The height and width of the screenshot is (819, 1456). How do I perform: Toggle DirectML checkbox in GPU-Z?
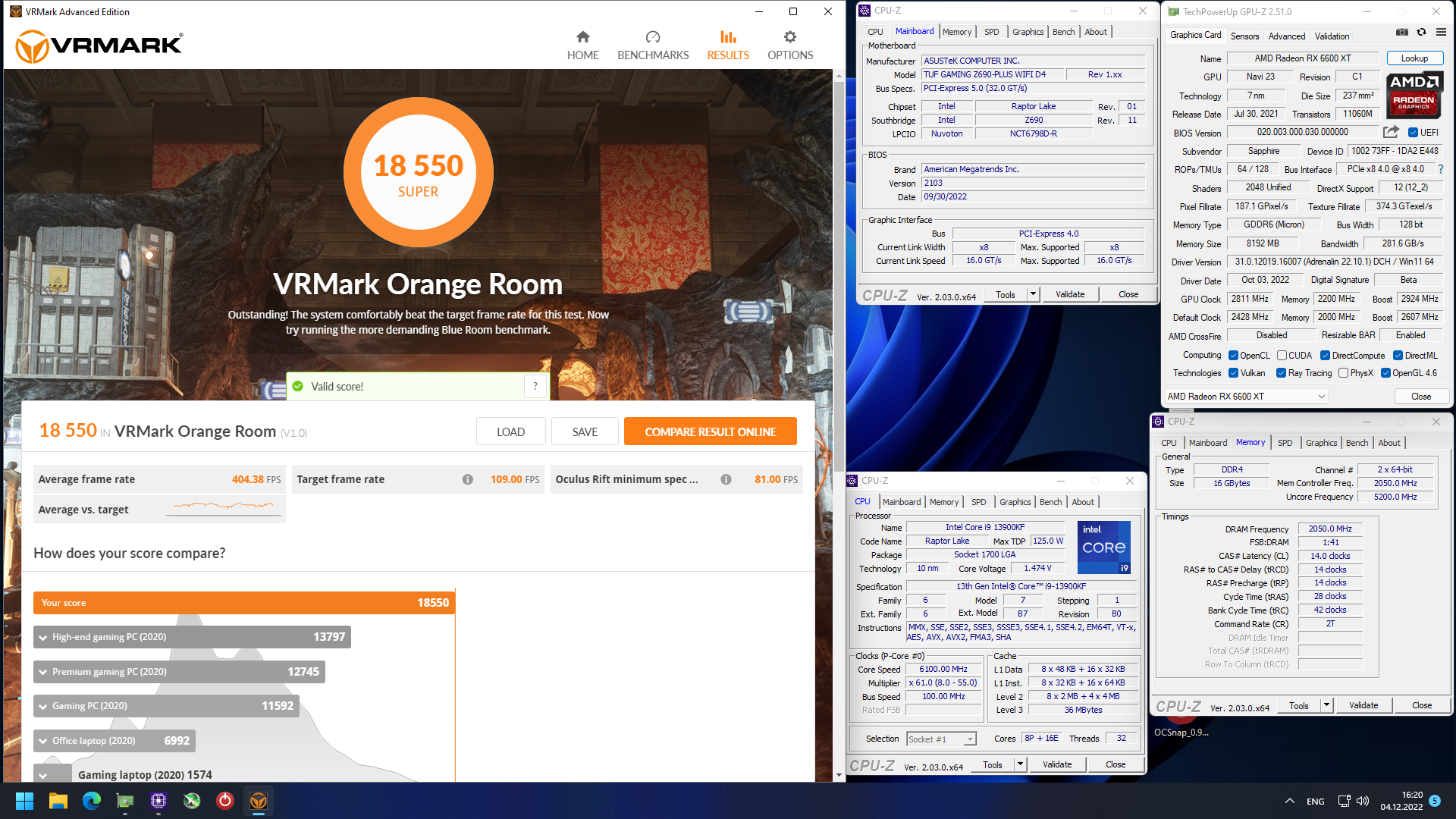click(x=1398, y=355)
